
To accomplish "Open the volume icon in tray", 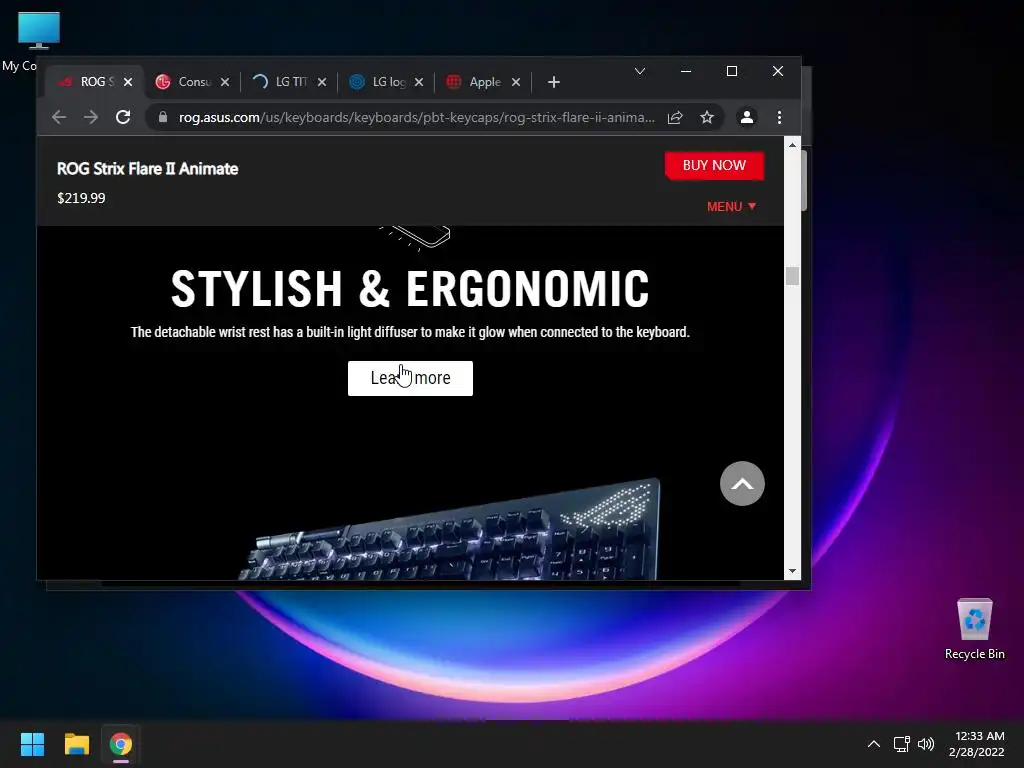I will click(x=926, y=744).
